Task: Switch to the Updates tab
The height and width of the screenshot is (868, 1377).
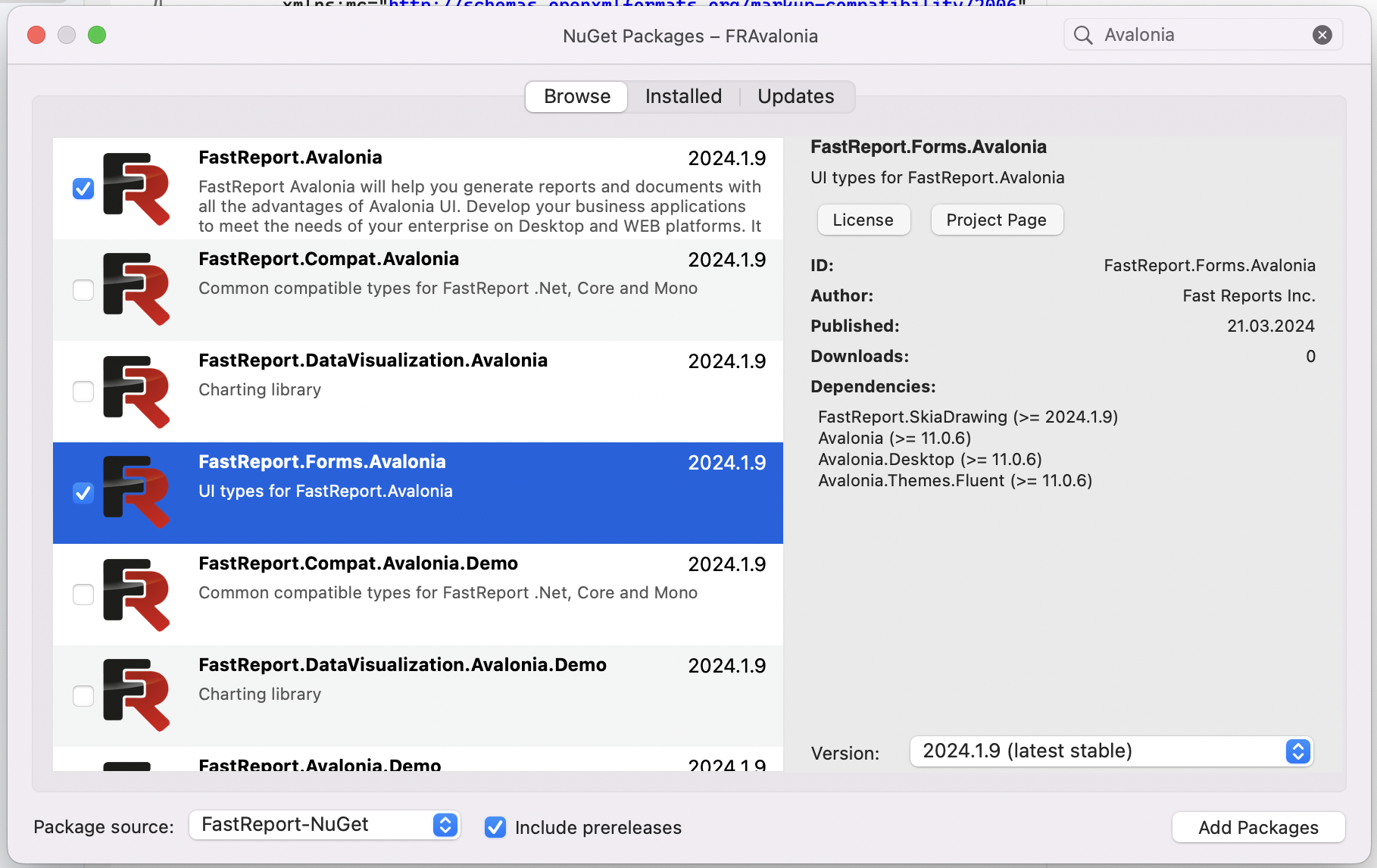Action: (796, 96)
